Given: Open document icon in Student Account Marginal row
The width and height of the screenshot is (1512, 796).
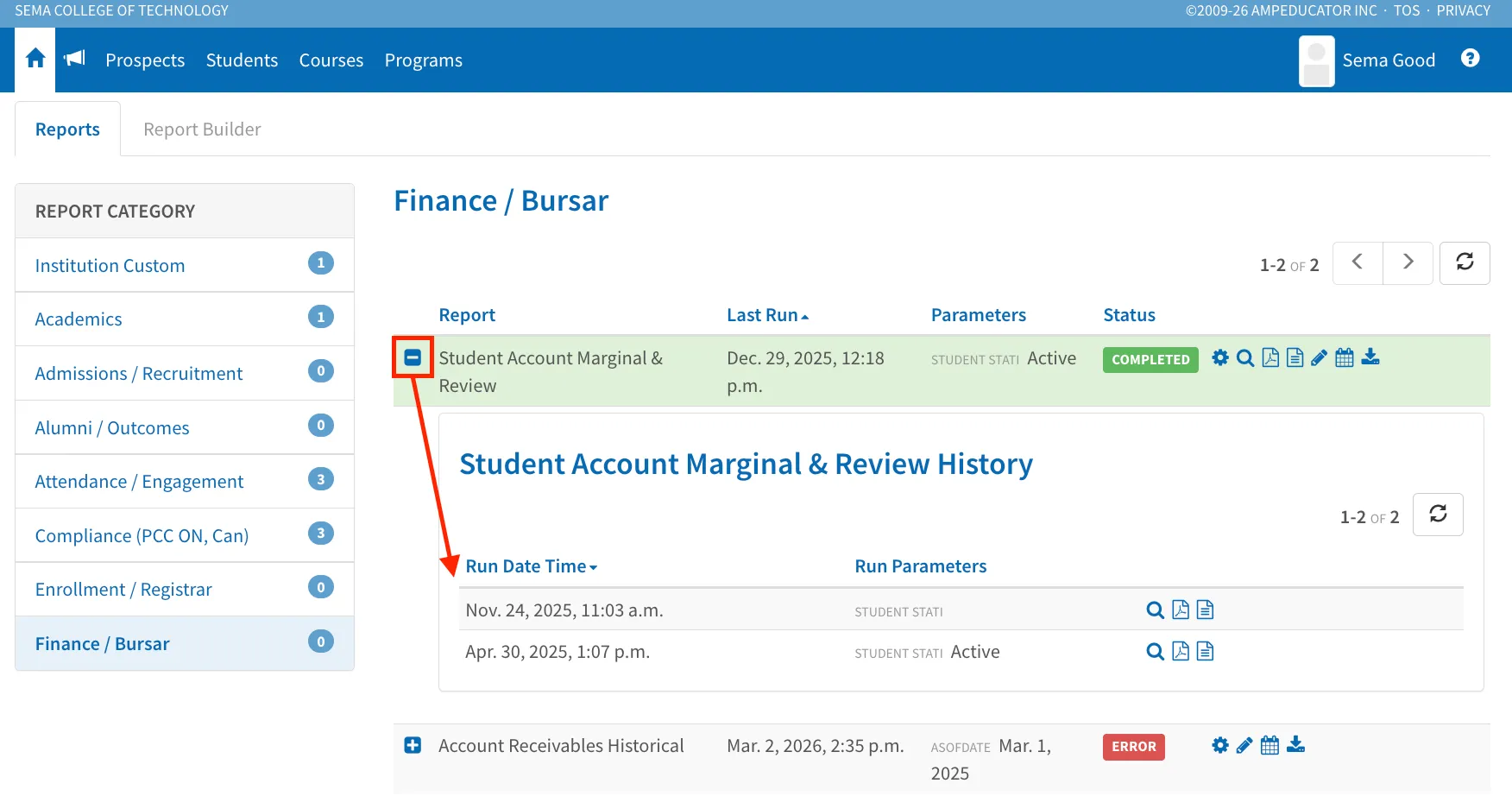Looking at the screenshot, I should [1295, 357].
